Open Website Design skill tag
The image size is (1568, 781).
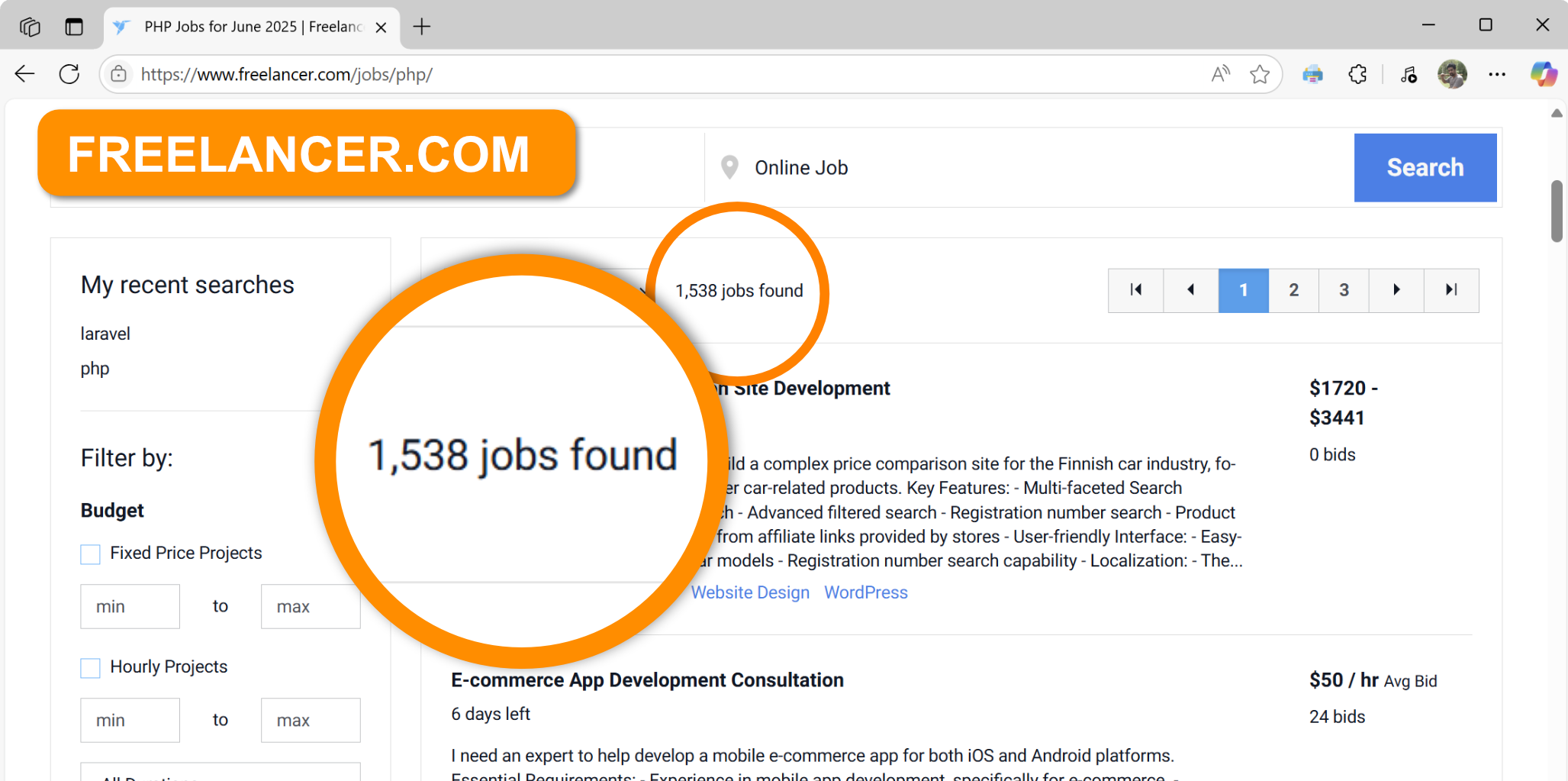(750, 592)
